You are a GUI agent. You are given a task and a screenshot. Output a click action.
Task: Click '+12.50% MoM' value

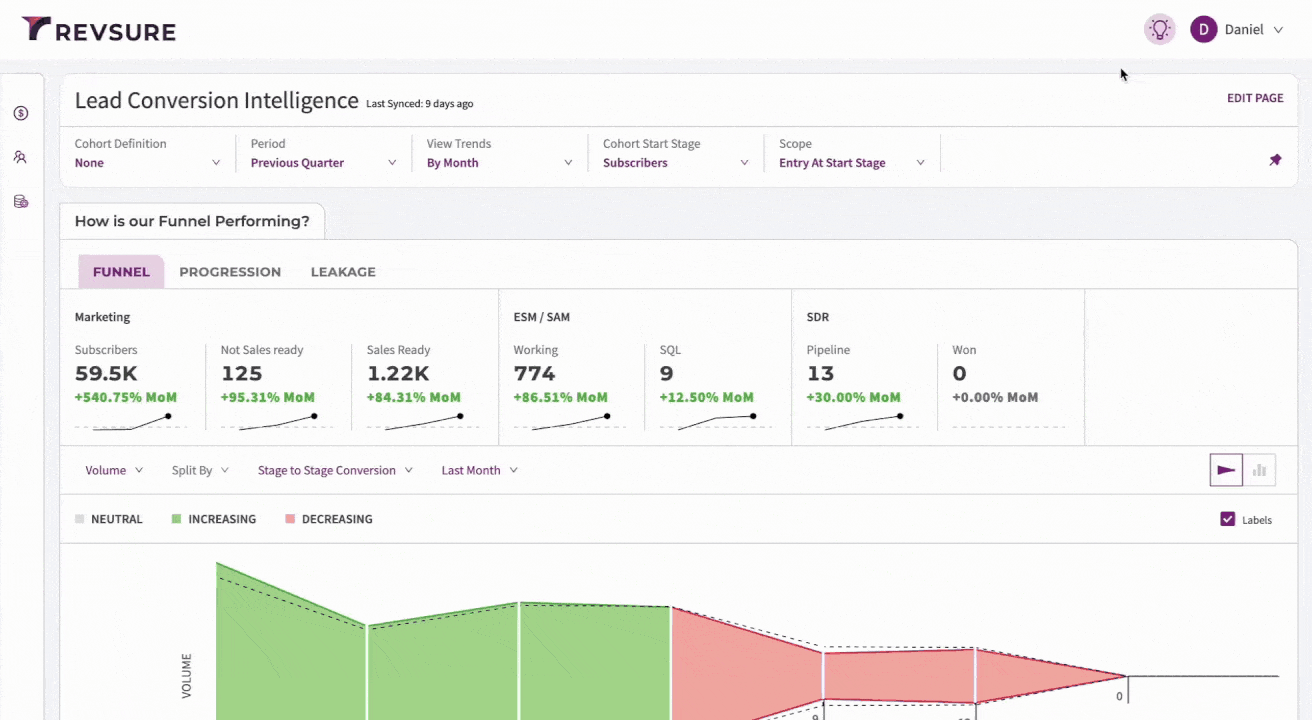706,397
